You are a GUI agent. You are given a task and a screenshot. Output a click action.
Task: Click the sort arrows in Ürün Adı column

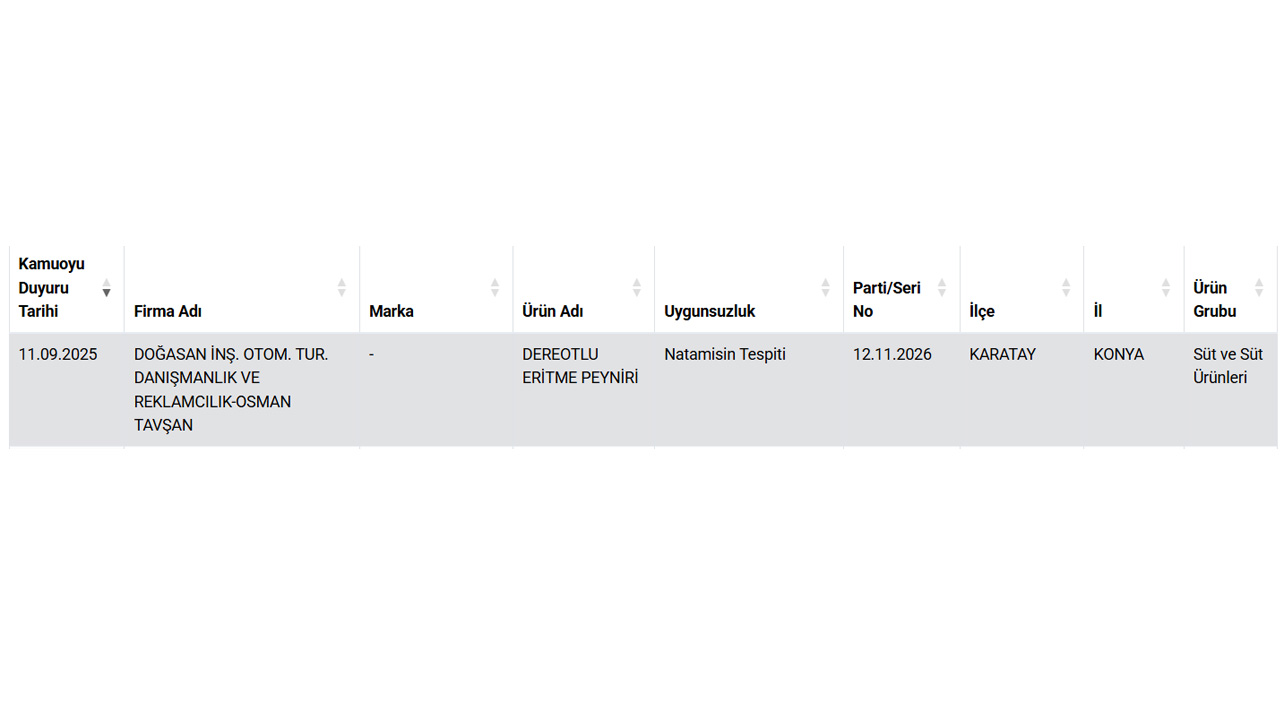tap(636, 288)
